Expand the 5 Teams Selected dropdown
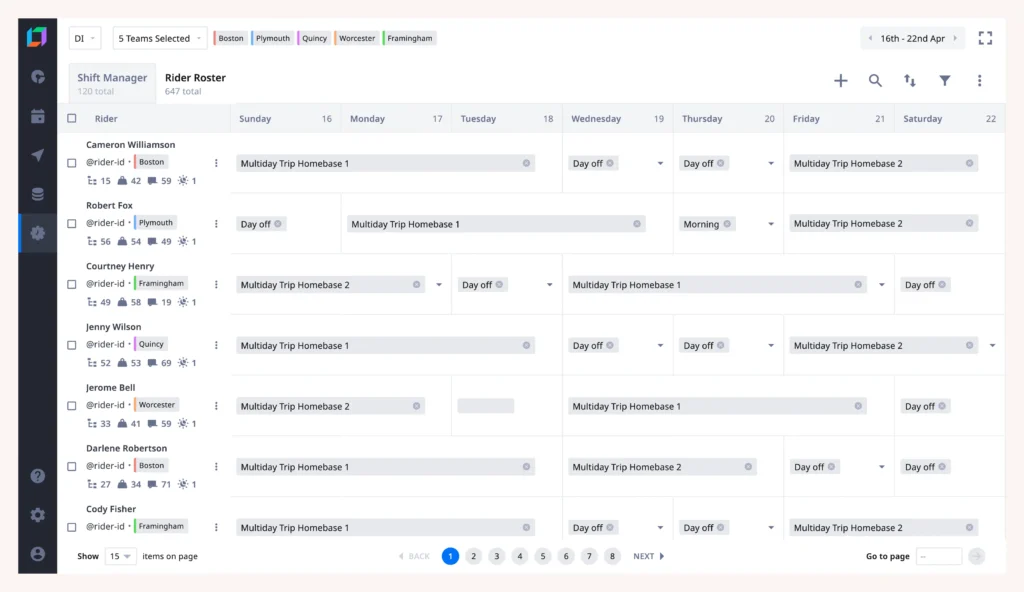Screen dimensions: 1024x592 [160, 38]
